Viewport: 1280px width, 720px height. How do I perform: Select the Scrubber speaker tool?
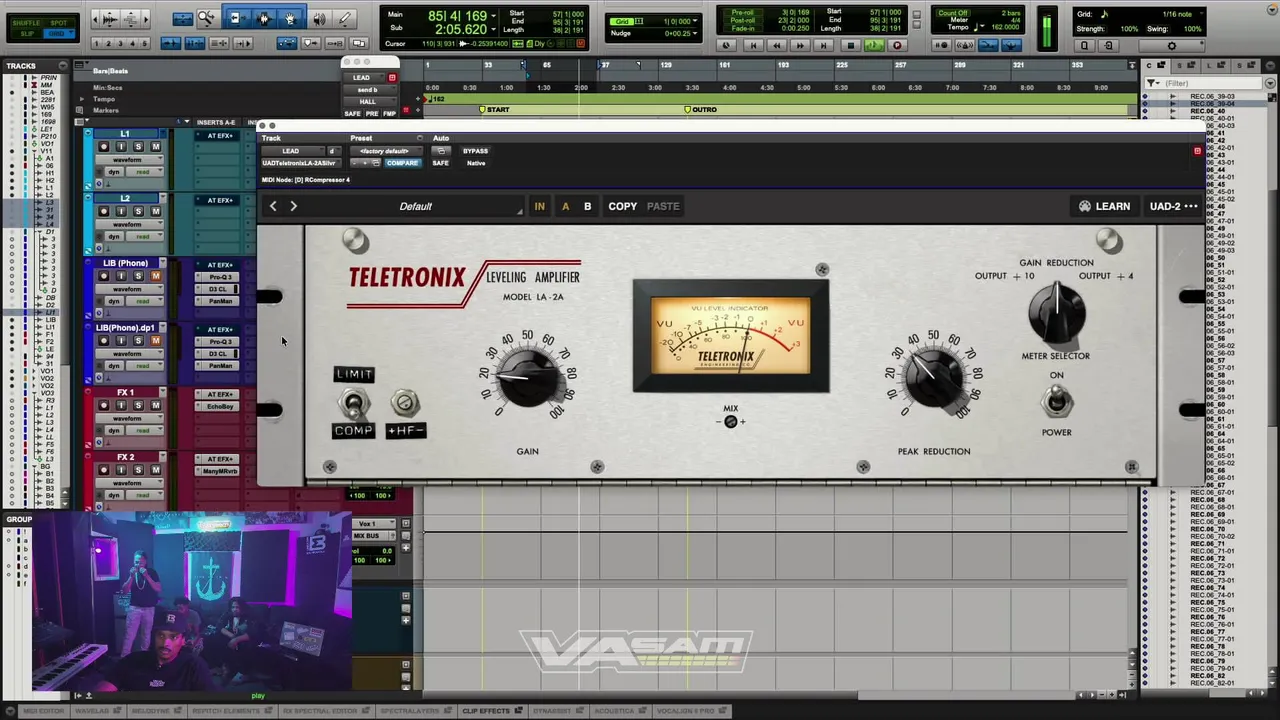click(x=319, y=19)
